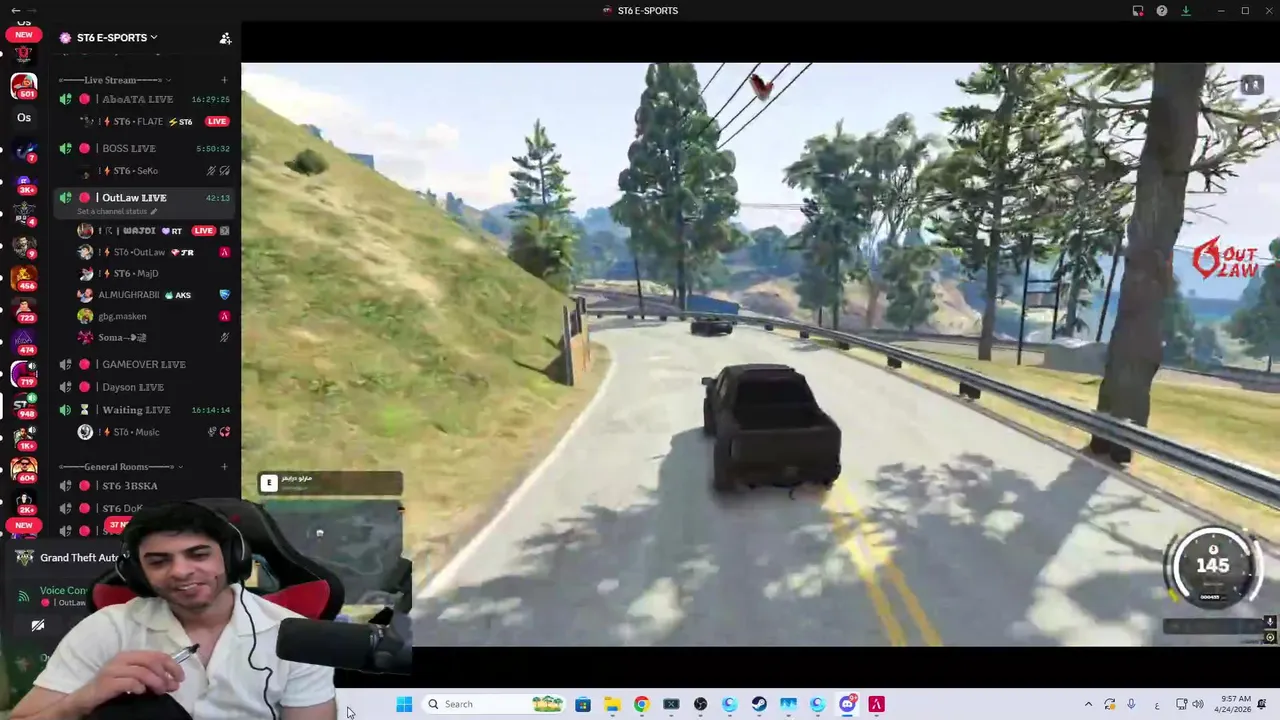Click the activity icon beside gbg.masken
The height and width of the screenshot is (720, 1280).
(224, 316)
